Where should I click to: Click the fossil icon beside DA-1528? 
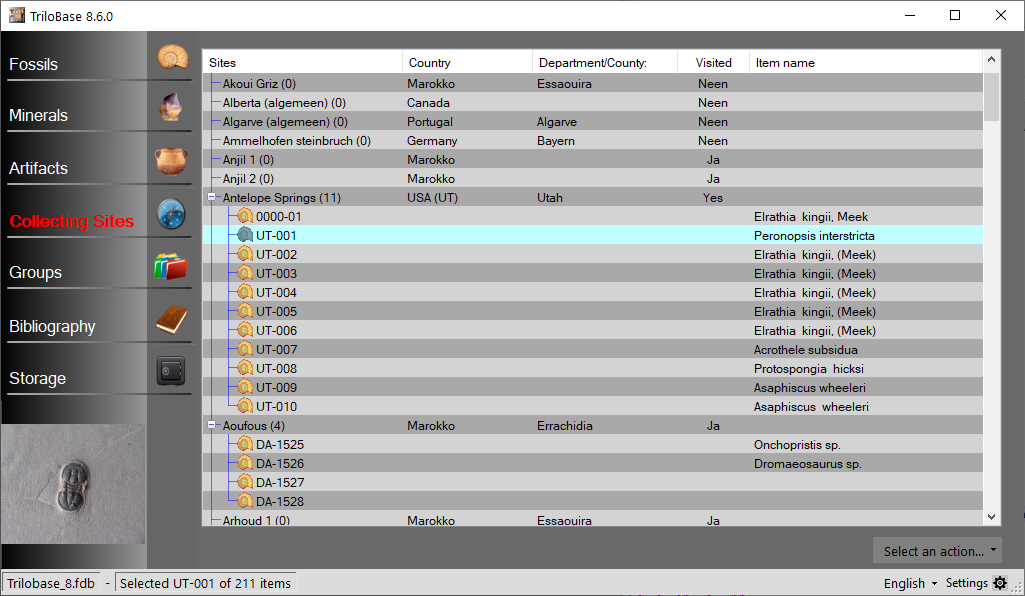(245, 501)
